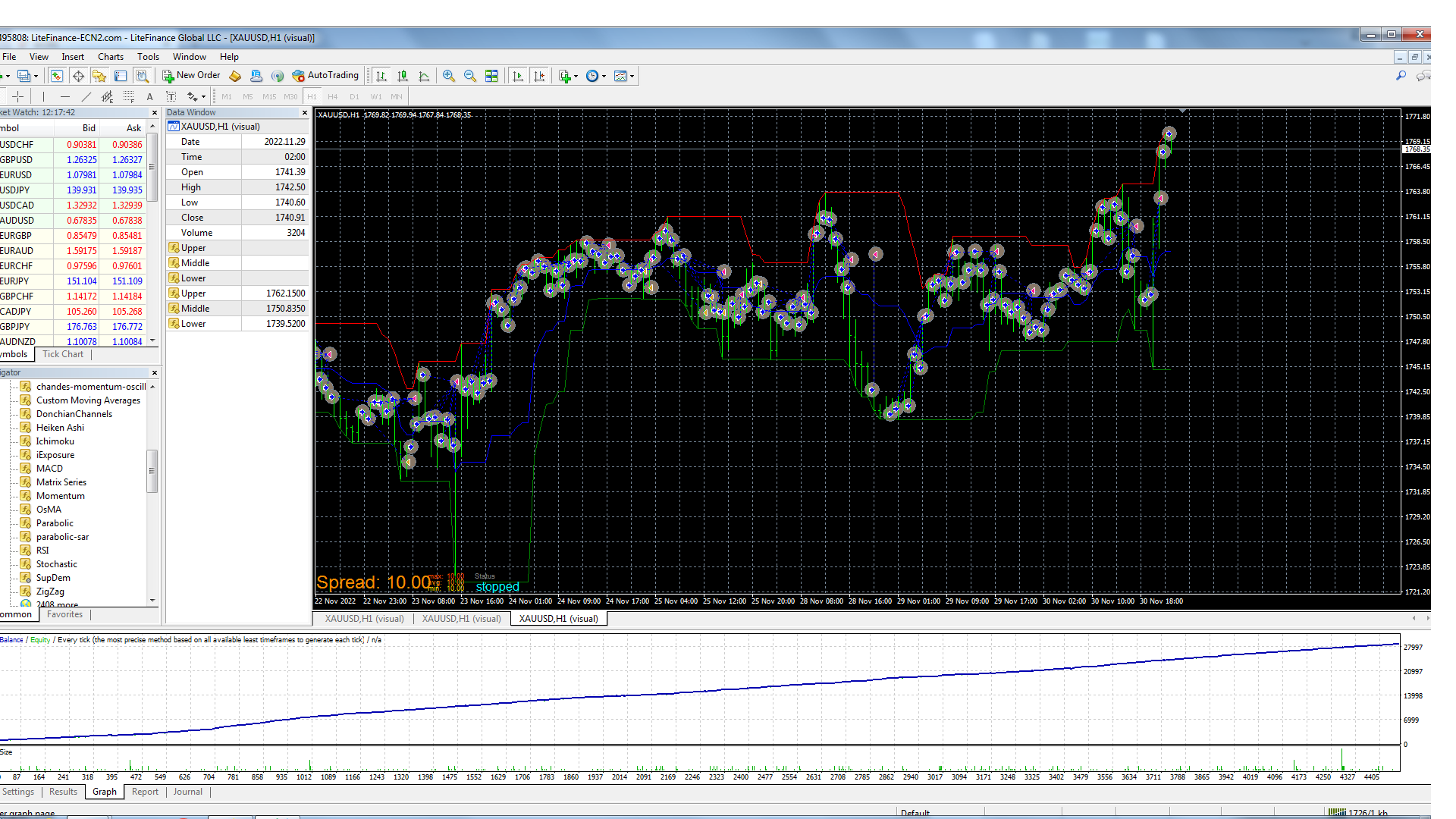The image size is (1456, 819).
Task: Click Navigator scroll down arrow
Action: tap(152, 601)
